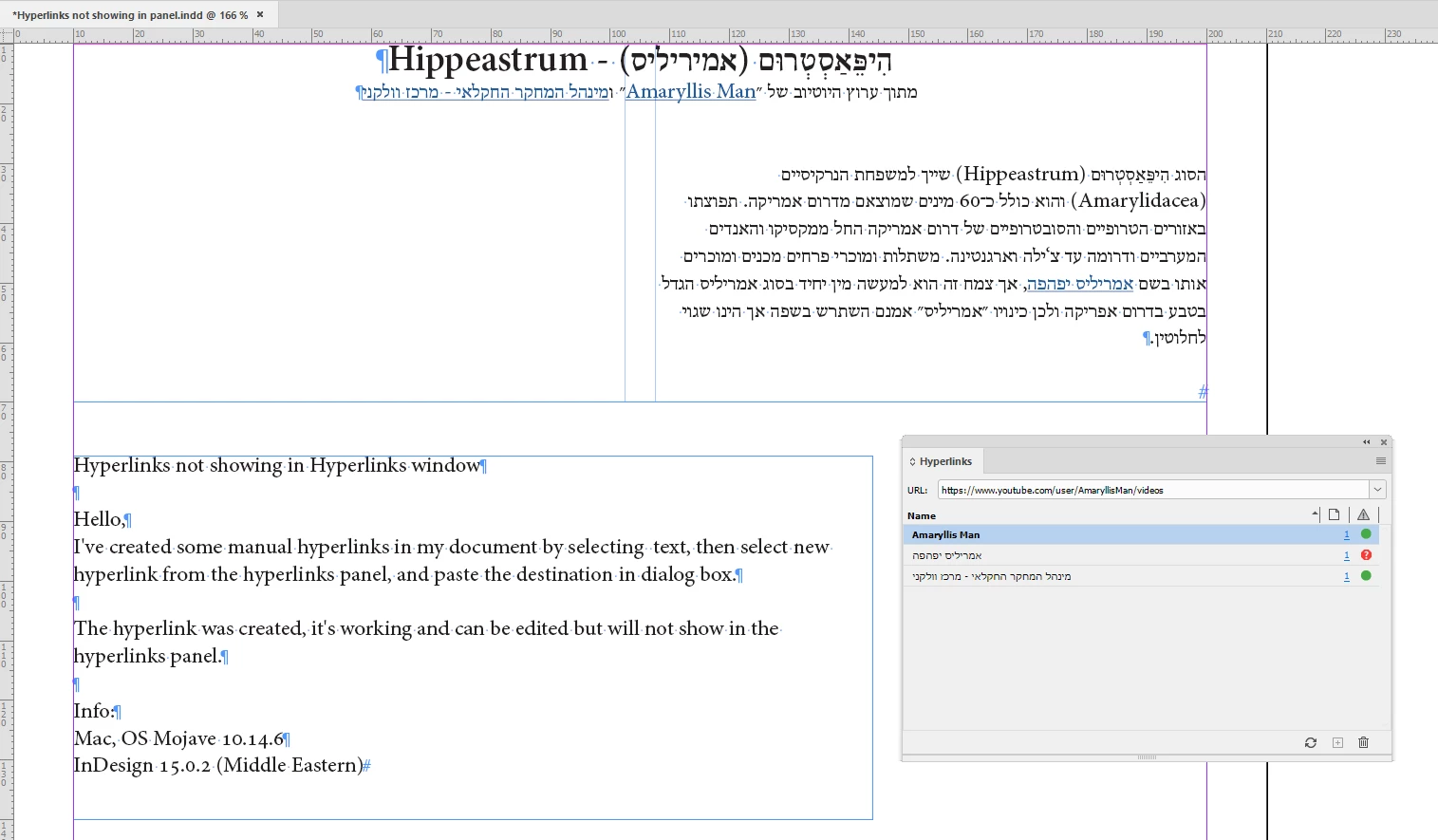The height and width of the screenshot is (840, 1438).
Task: Select the אמריליס יפהפה hyperlink row
Action: [x=1140, y=555]
